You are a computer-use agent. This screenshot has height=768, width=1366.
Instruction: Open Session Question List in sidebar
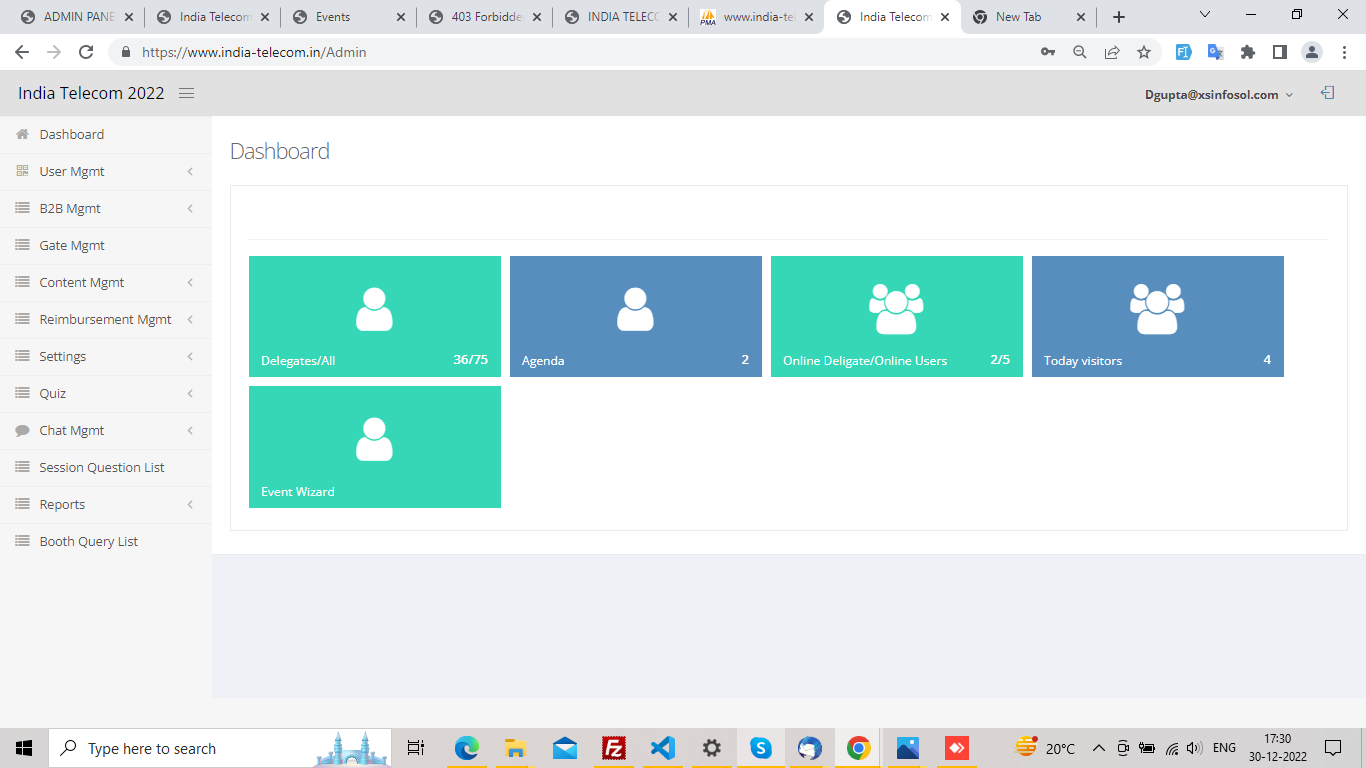point(101,467)
